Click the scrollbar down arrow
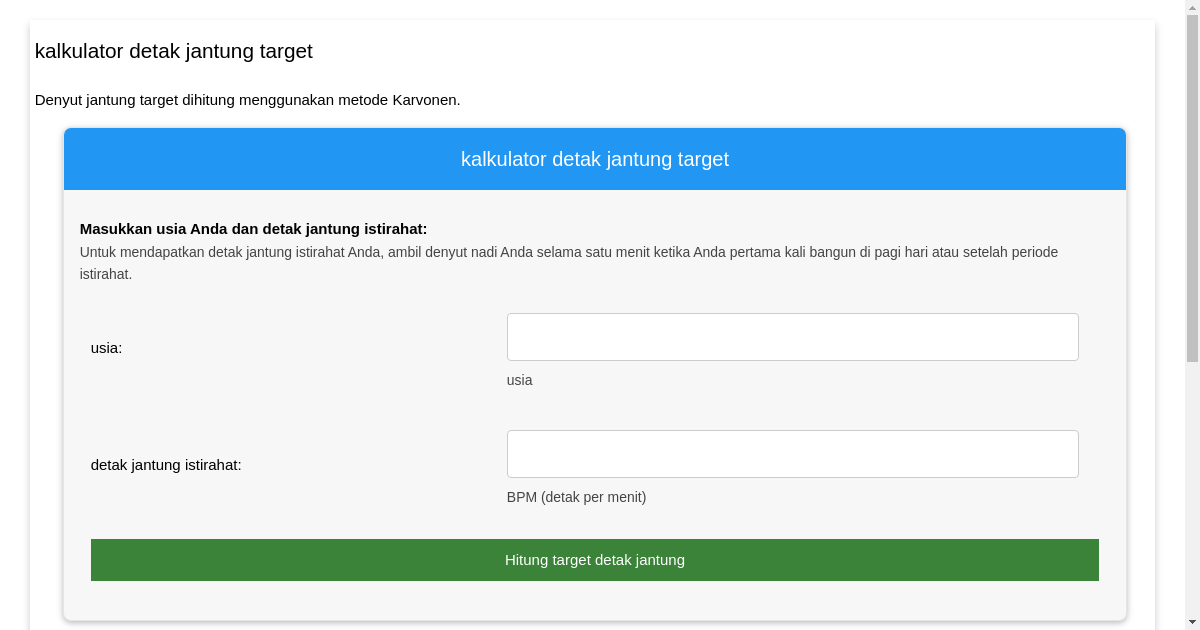This screenshot has width=1200, height=630. pos(1192,622)
